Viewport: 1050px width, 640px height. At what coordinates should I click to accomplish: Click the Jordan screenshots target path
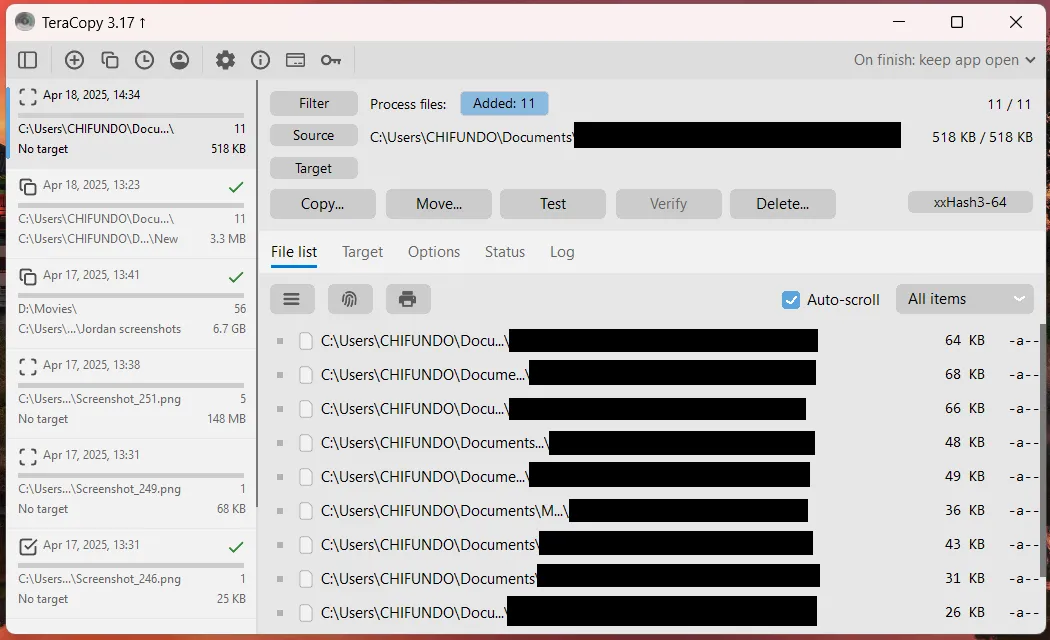(99, 329)
